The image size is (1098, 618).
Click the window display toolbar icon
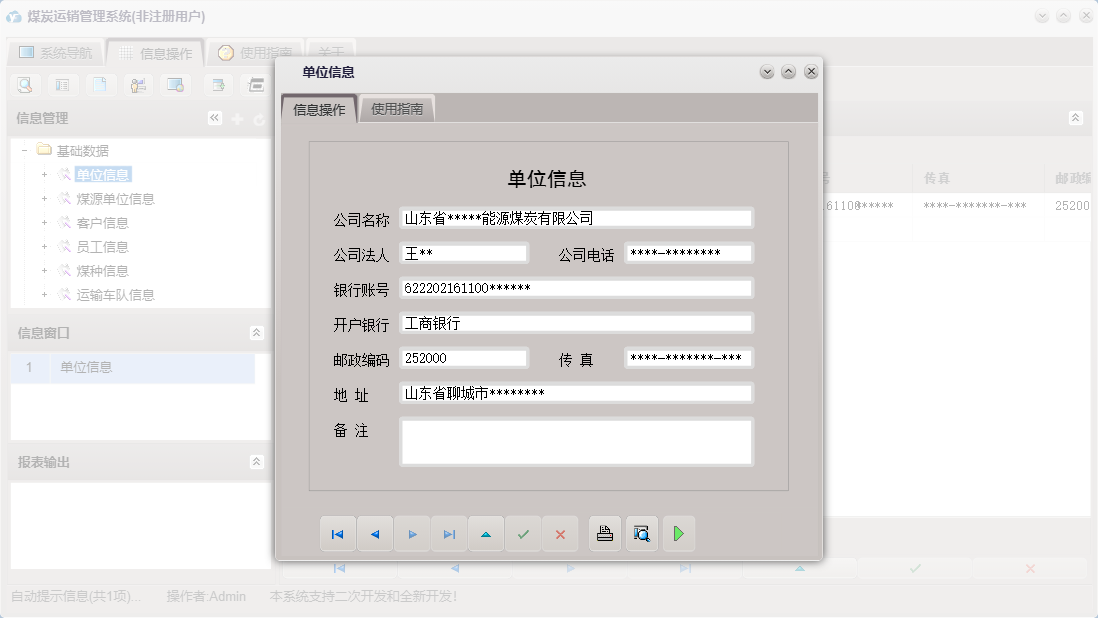(x=177, y=85)
